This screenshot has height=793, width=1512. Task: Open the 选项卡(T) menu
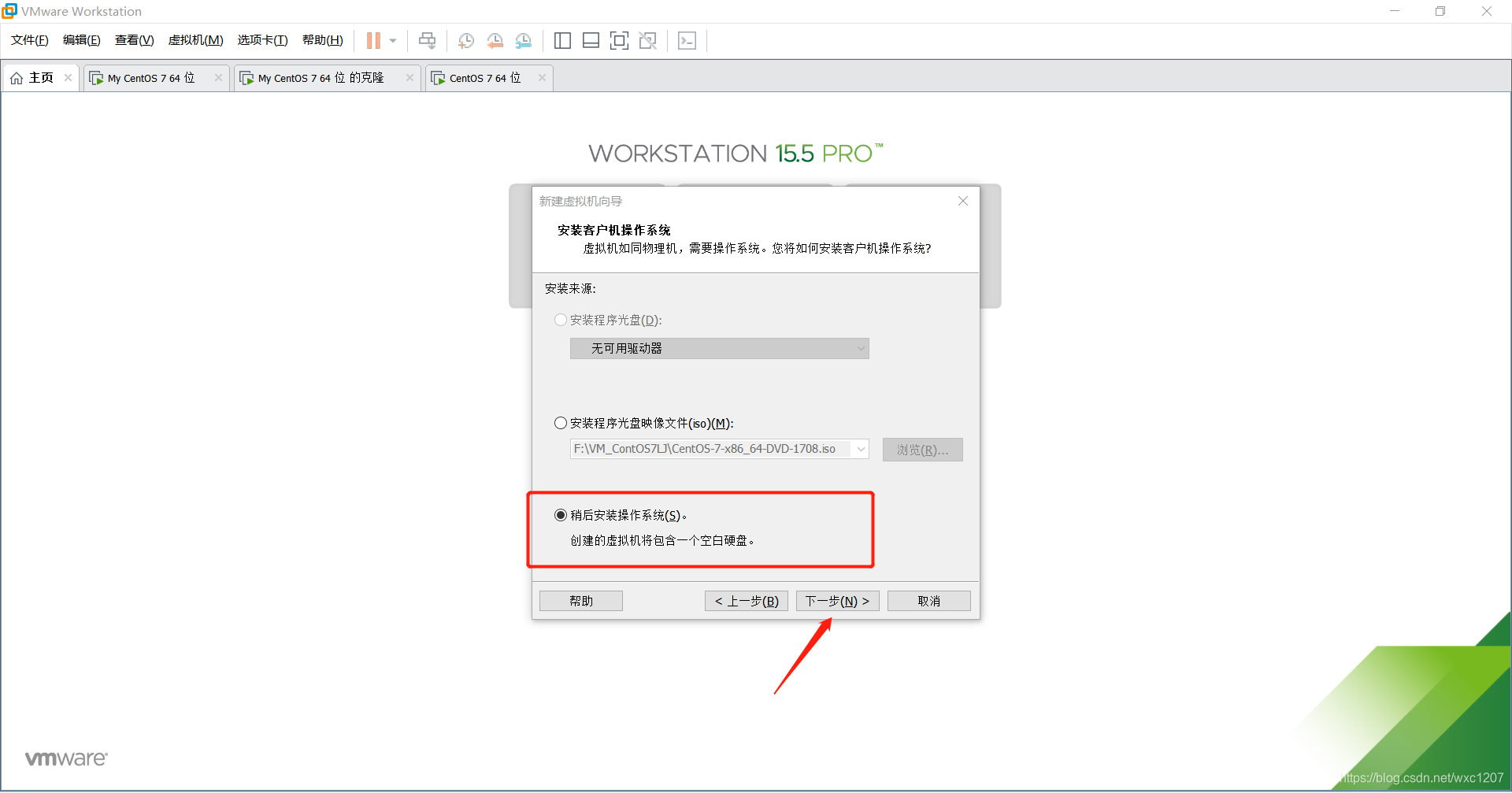263,40
